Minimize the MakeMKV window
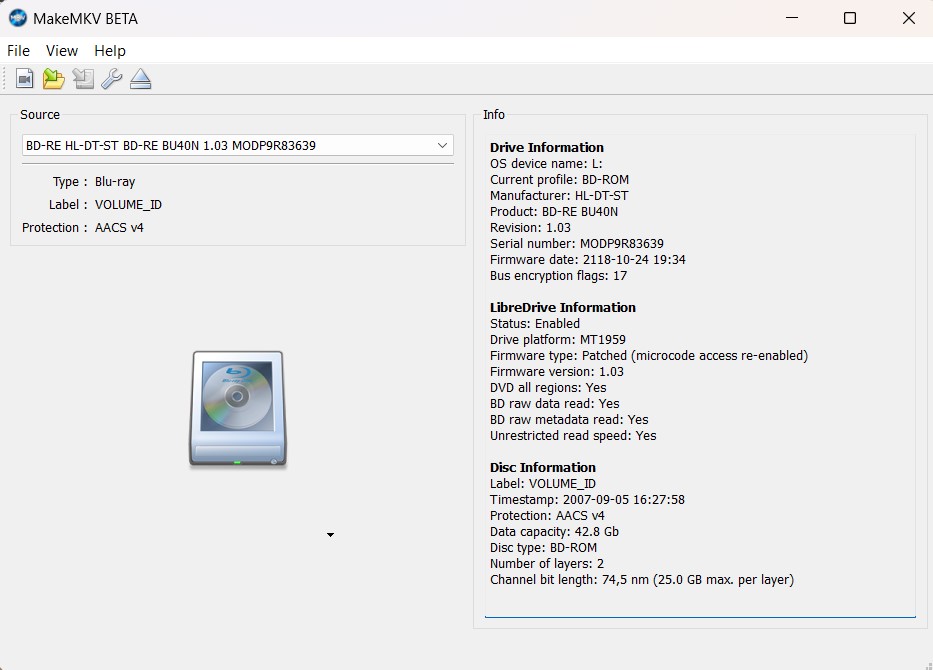This screenshot has width=933, height=670. click(792, 18)
